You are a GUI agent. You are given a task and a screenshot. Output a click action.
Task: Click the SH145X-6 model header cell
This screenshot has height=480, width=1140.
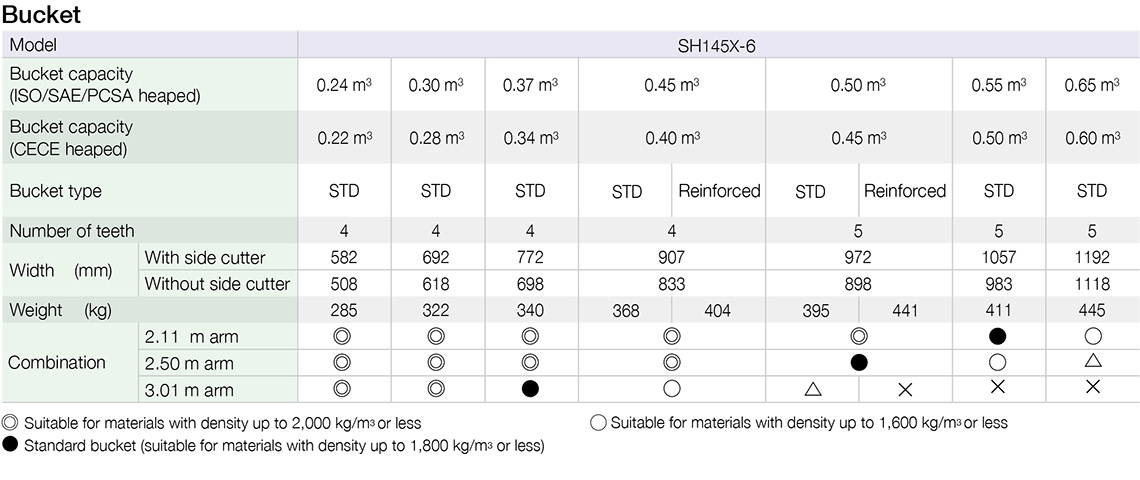(718, 45)
